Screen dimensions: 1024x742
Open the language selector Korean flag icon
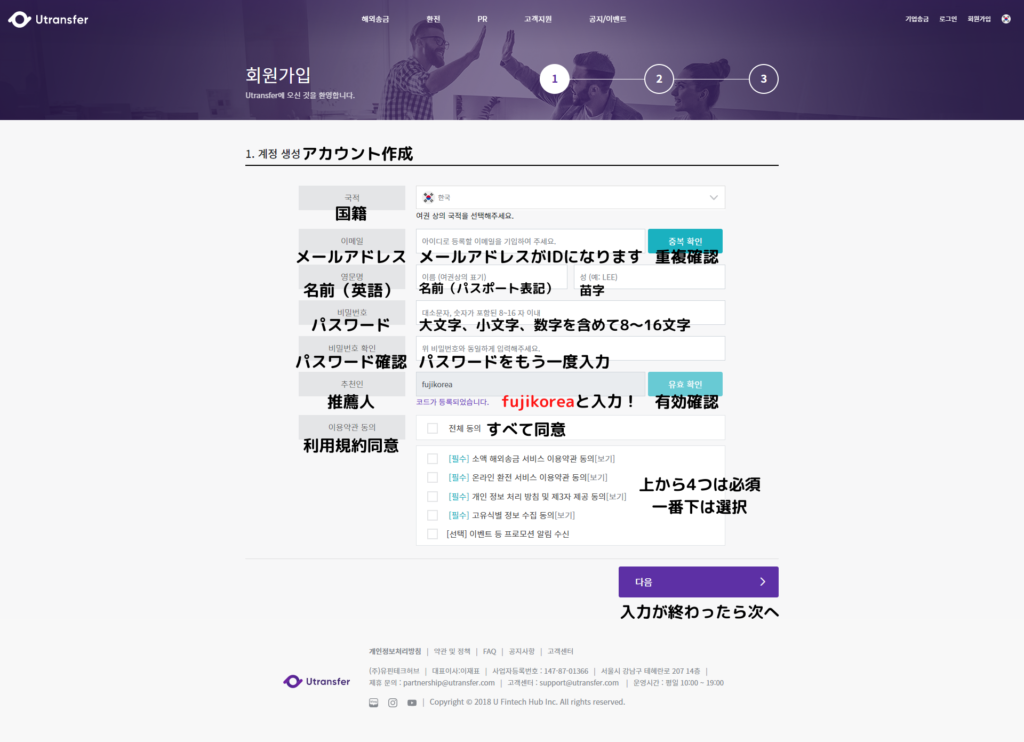tap(1006, 19)
